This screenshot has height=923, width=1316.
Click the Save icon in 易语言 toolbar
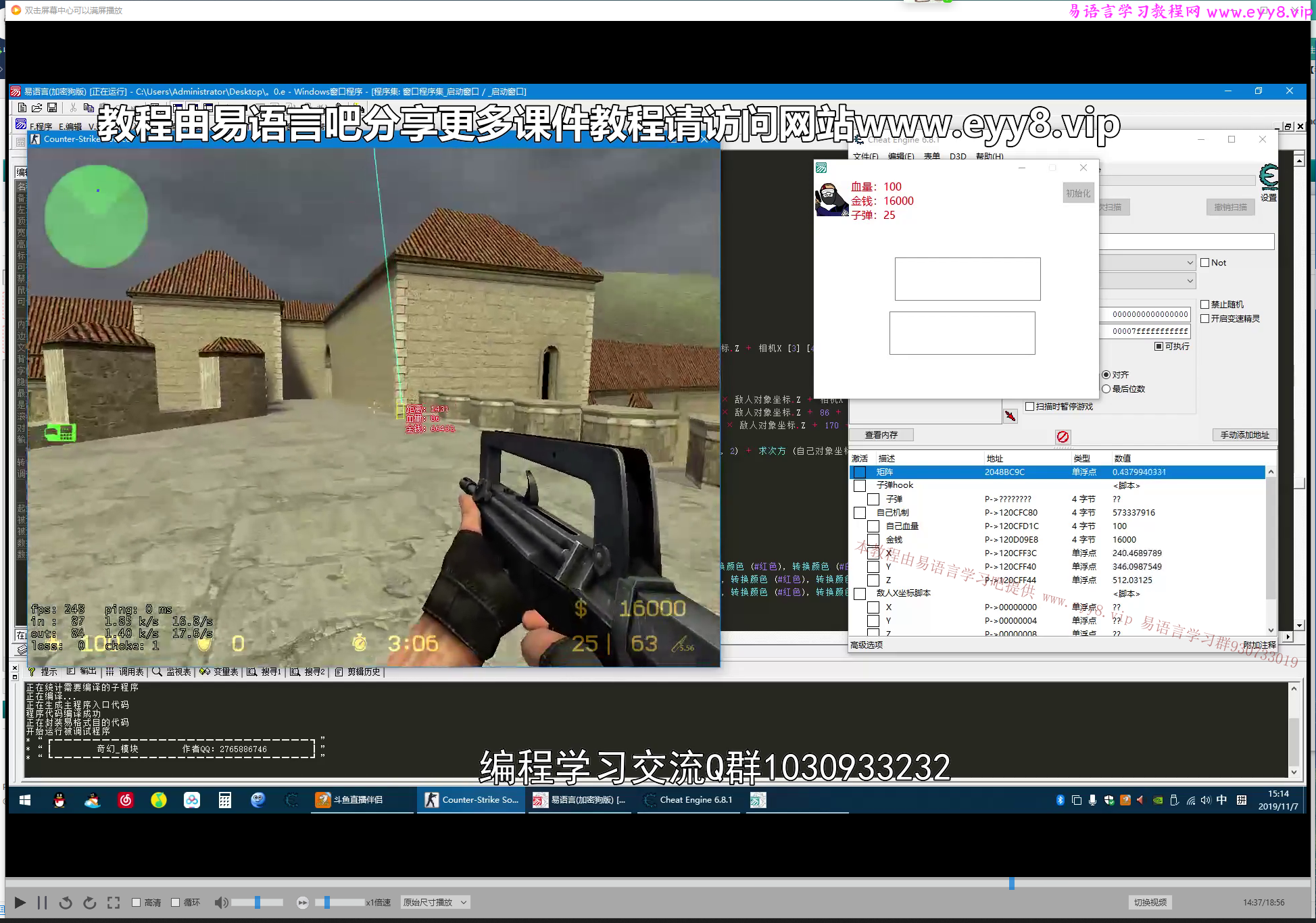pyautogui.click(x=52, y=107)
